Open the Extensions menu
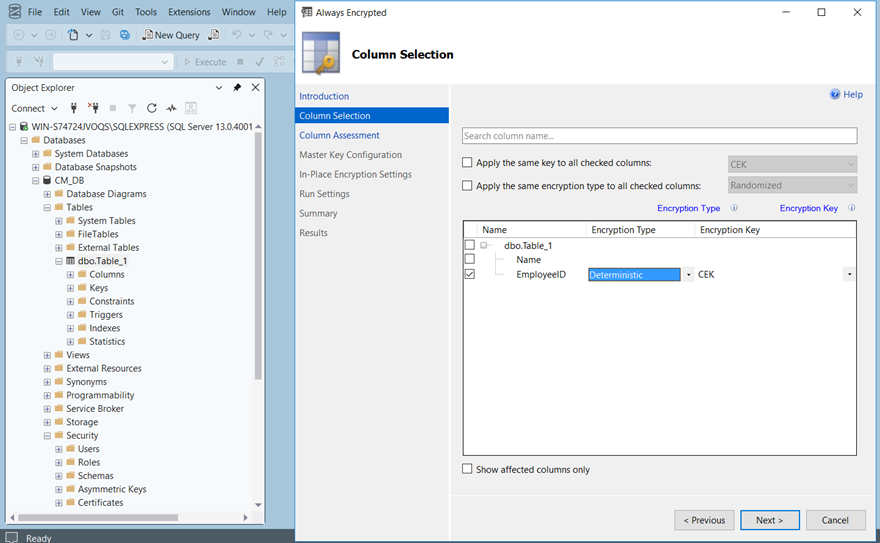 (189, 12)
